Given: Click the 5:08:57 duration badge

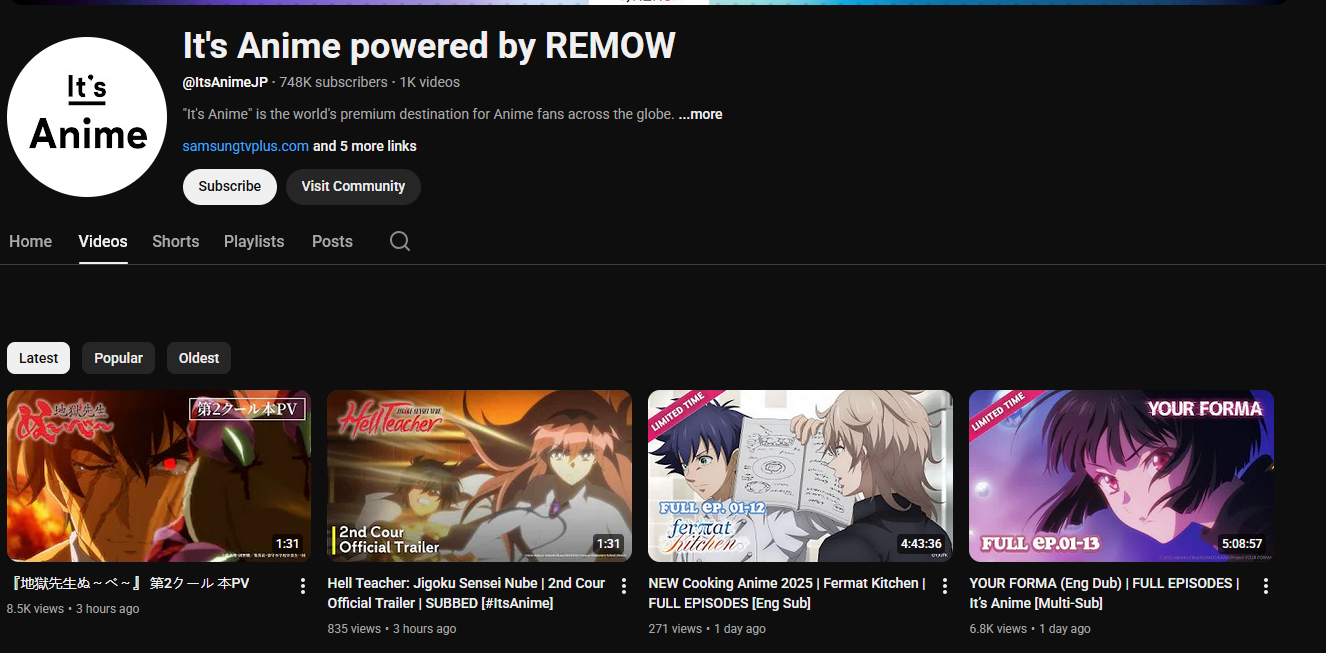Looking at the screenshot, I should 1242,544.
